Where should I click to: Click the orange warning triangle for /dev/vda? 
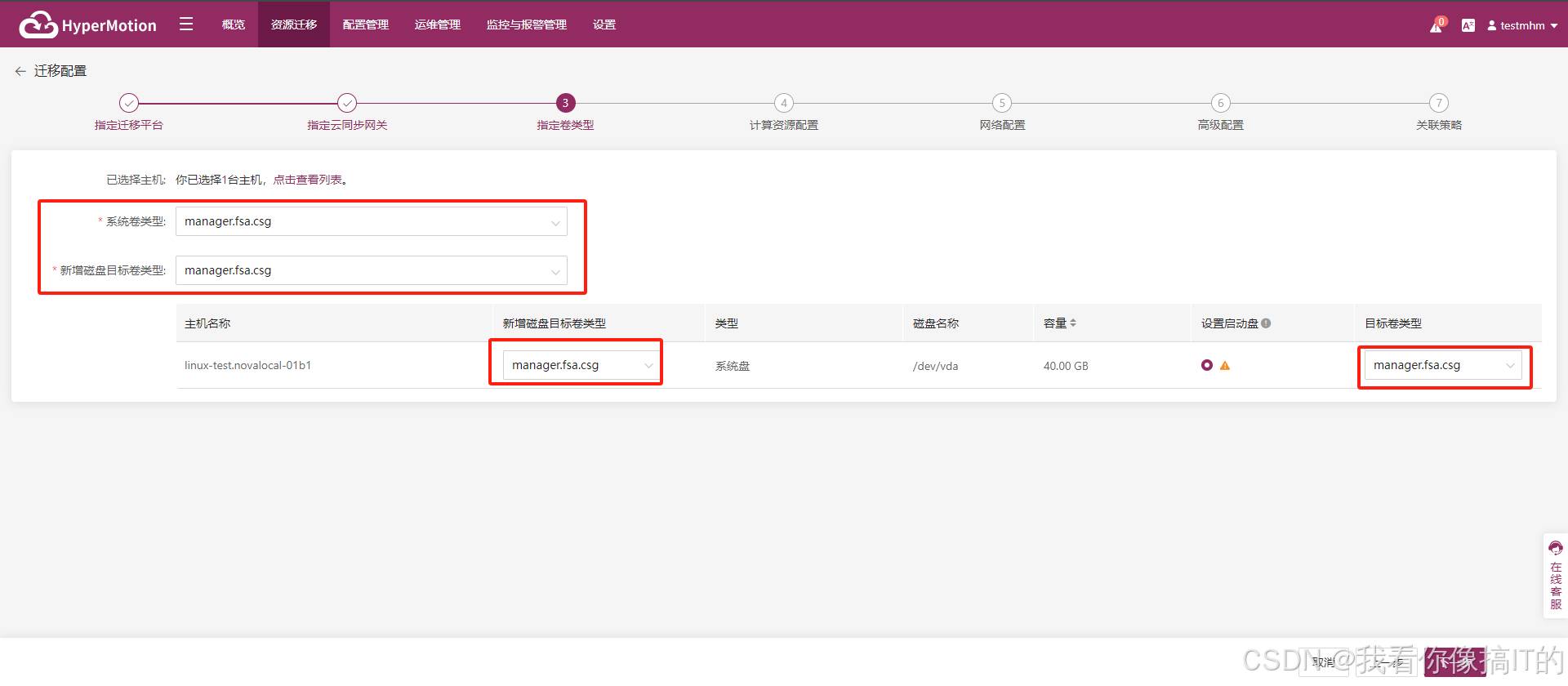point(1225,366)
